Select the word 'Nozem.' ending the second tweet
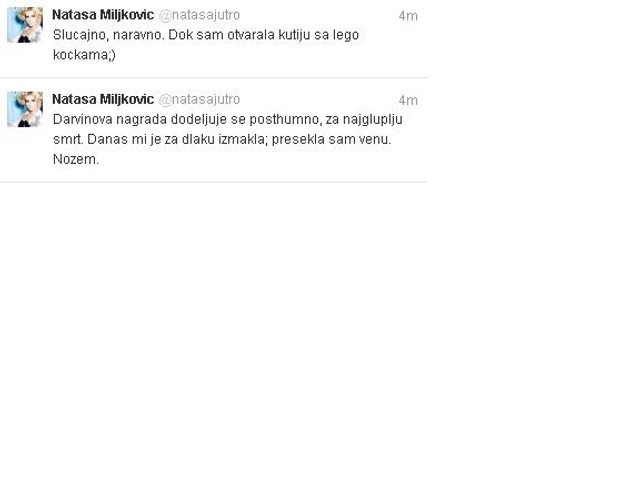 tap(76, 159)
